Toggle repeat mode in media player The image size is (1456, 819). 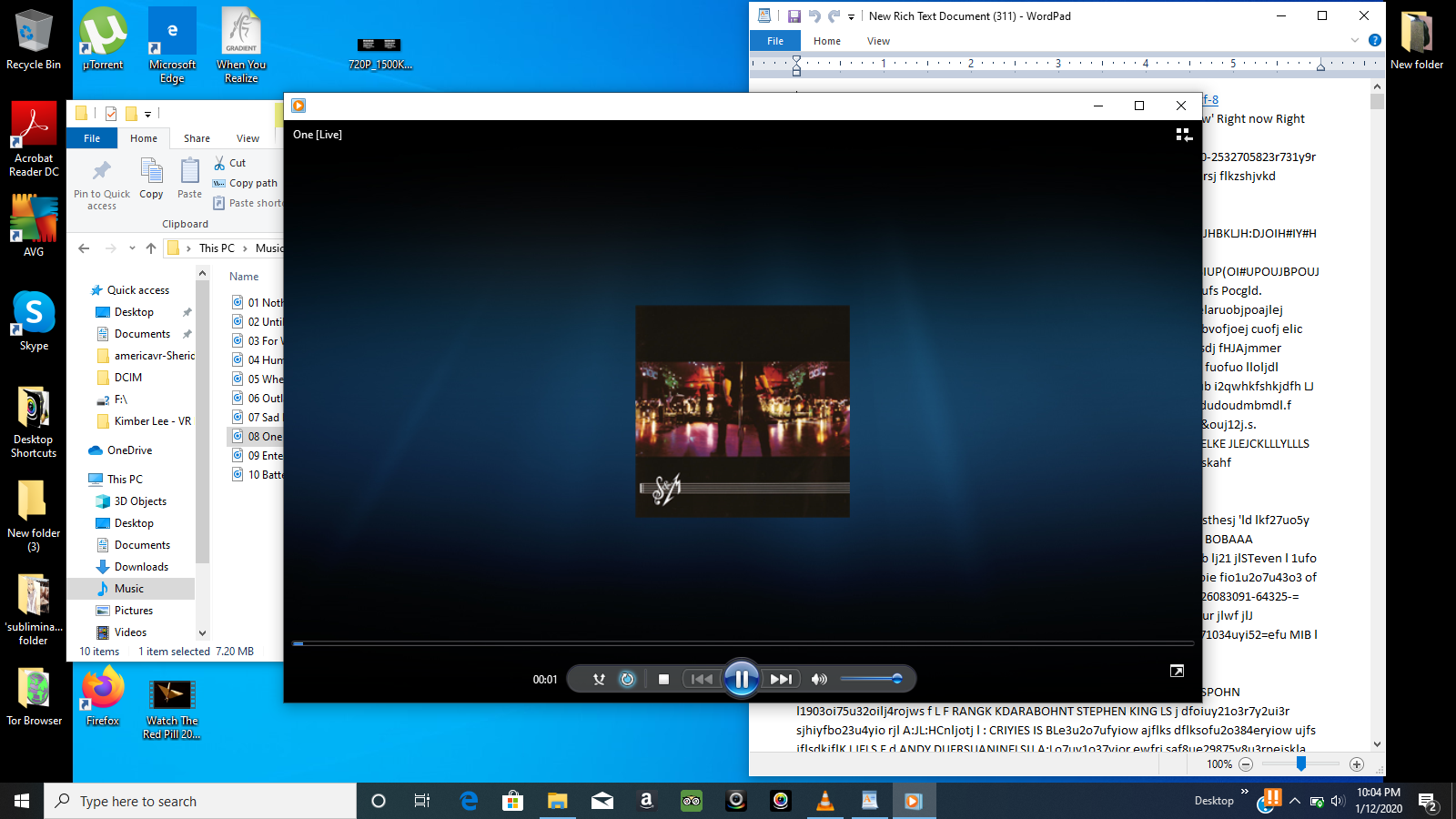point(627,679)
